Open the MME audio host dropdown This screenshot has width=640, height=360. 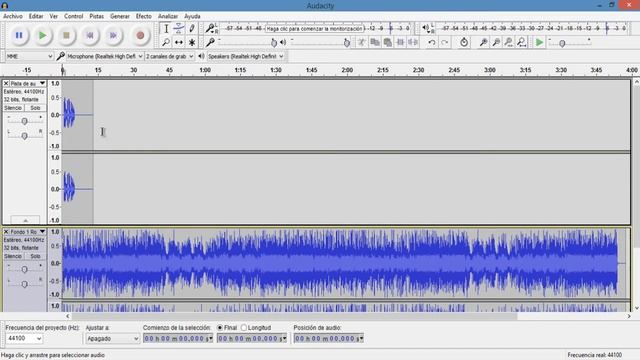point(29,56)
